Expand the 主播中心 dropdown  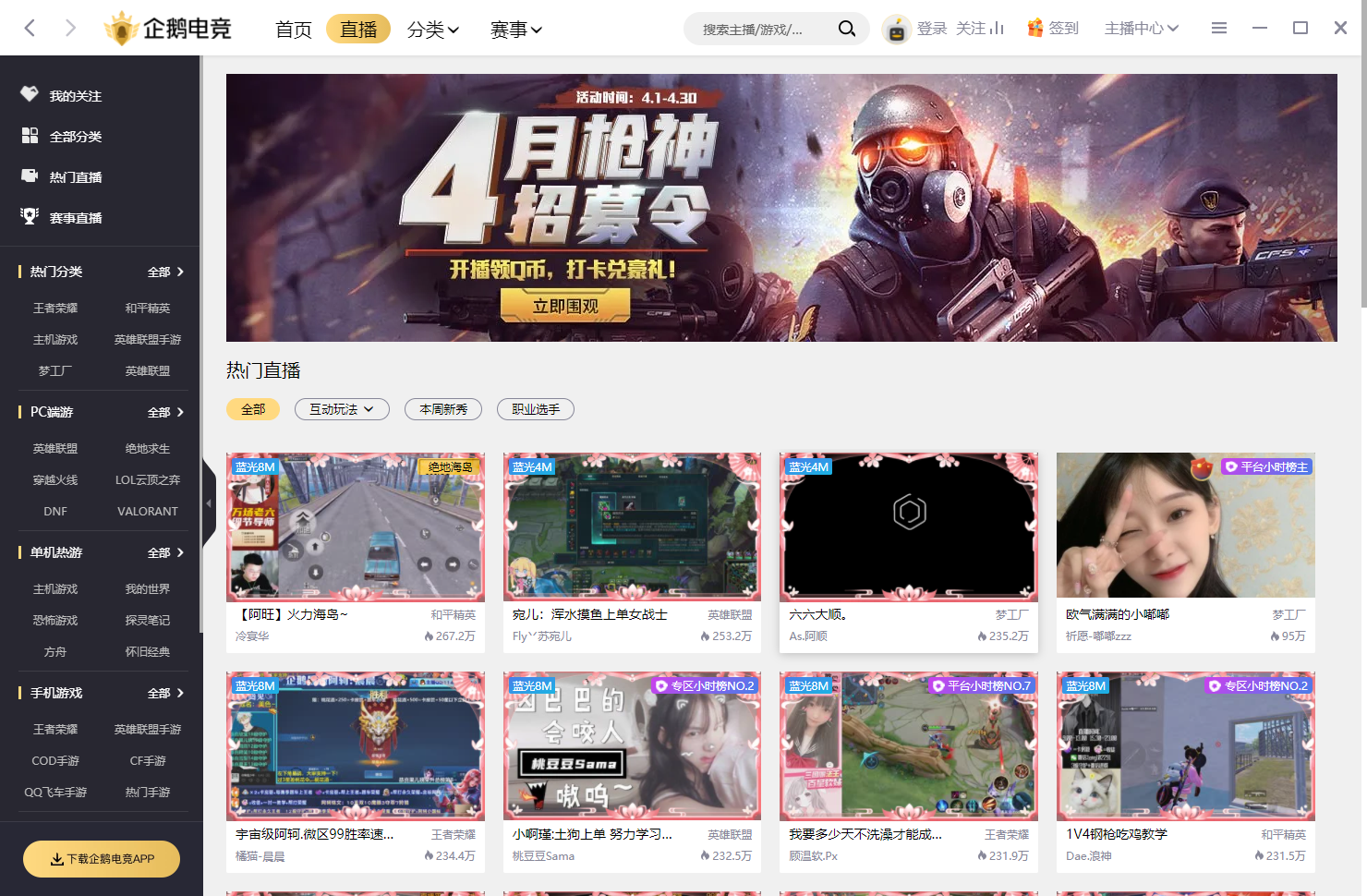(1142, 29)
